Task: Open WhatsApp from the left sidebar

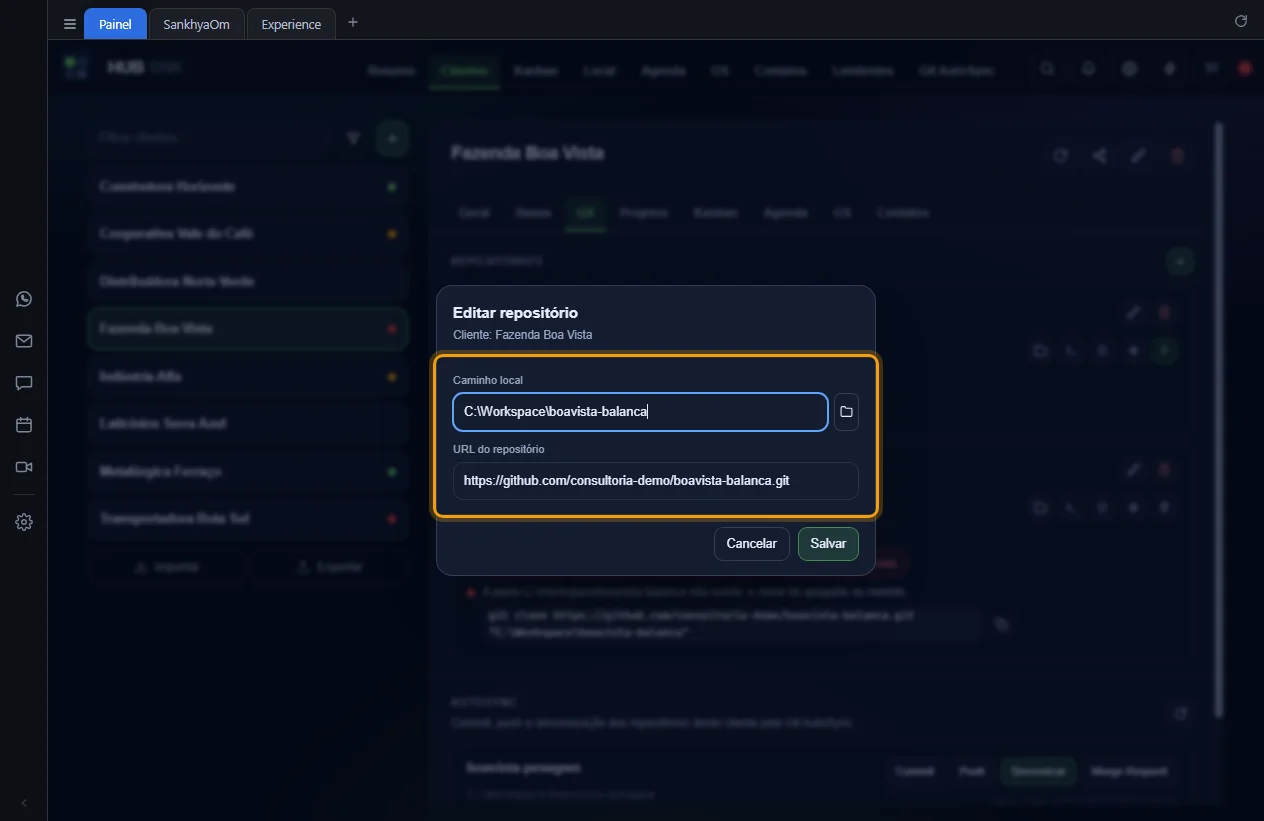Action: pos(24,299)
